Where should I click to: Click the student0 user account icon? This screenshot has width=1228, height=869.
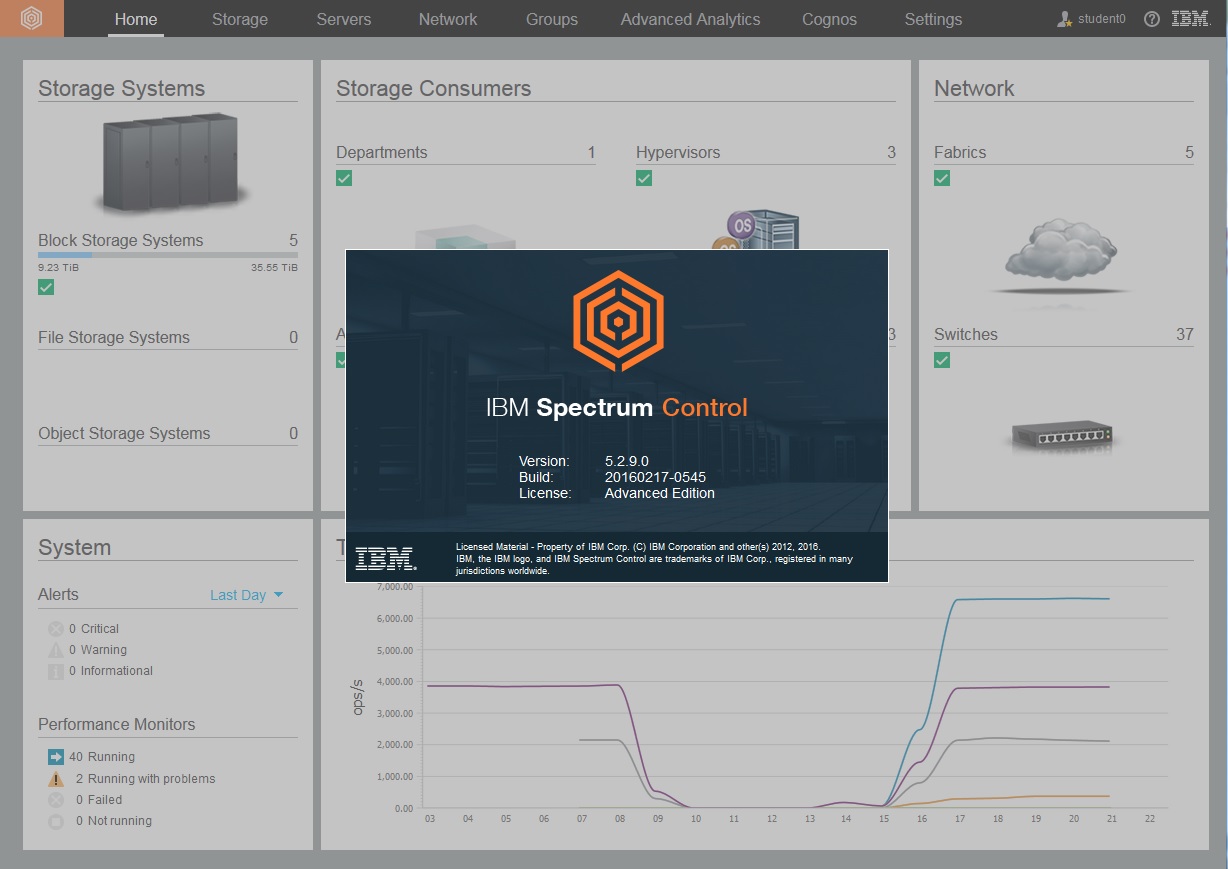point(1062,18)
